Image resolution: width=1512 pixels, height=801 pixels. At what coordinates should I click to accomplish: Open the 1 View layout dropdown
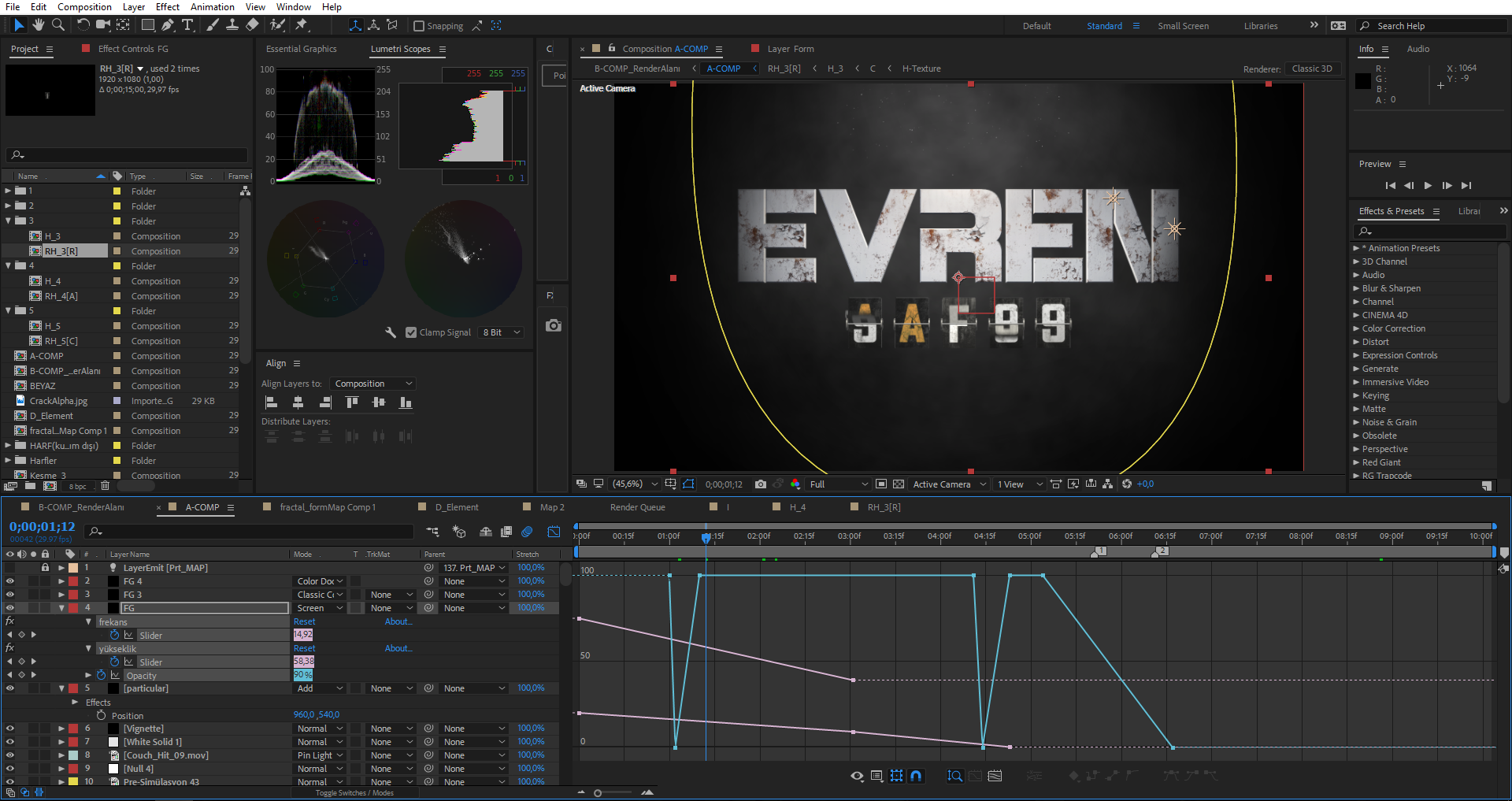1019,484
